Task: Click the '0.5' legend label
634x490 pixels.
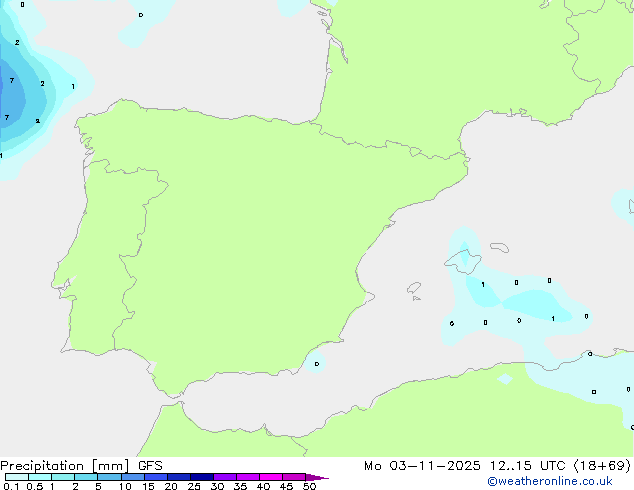Action: [35, 486]
